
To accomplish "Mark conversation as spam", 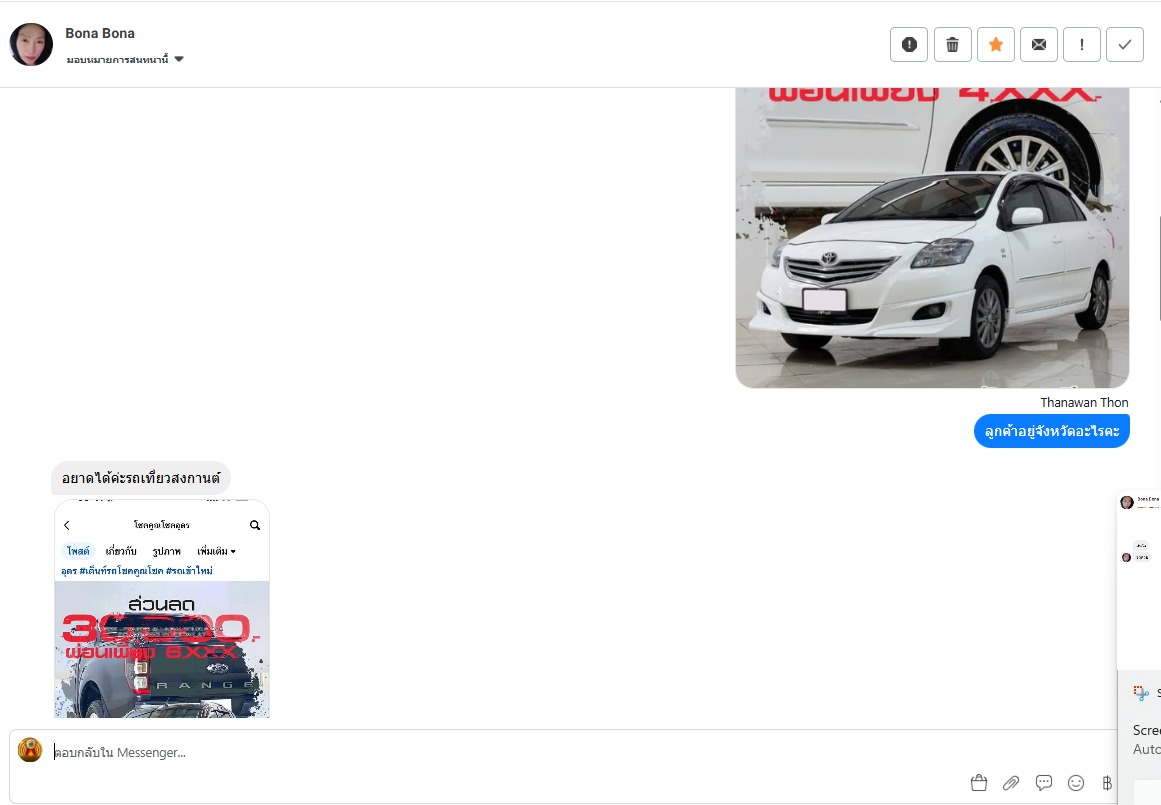I will coord(909,44).
